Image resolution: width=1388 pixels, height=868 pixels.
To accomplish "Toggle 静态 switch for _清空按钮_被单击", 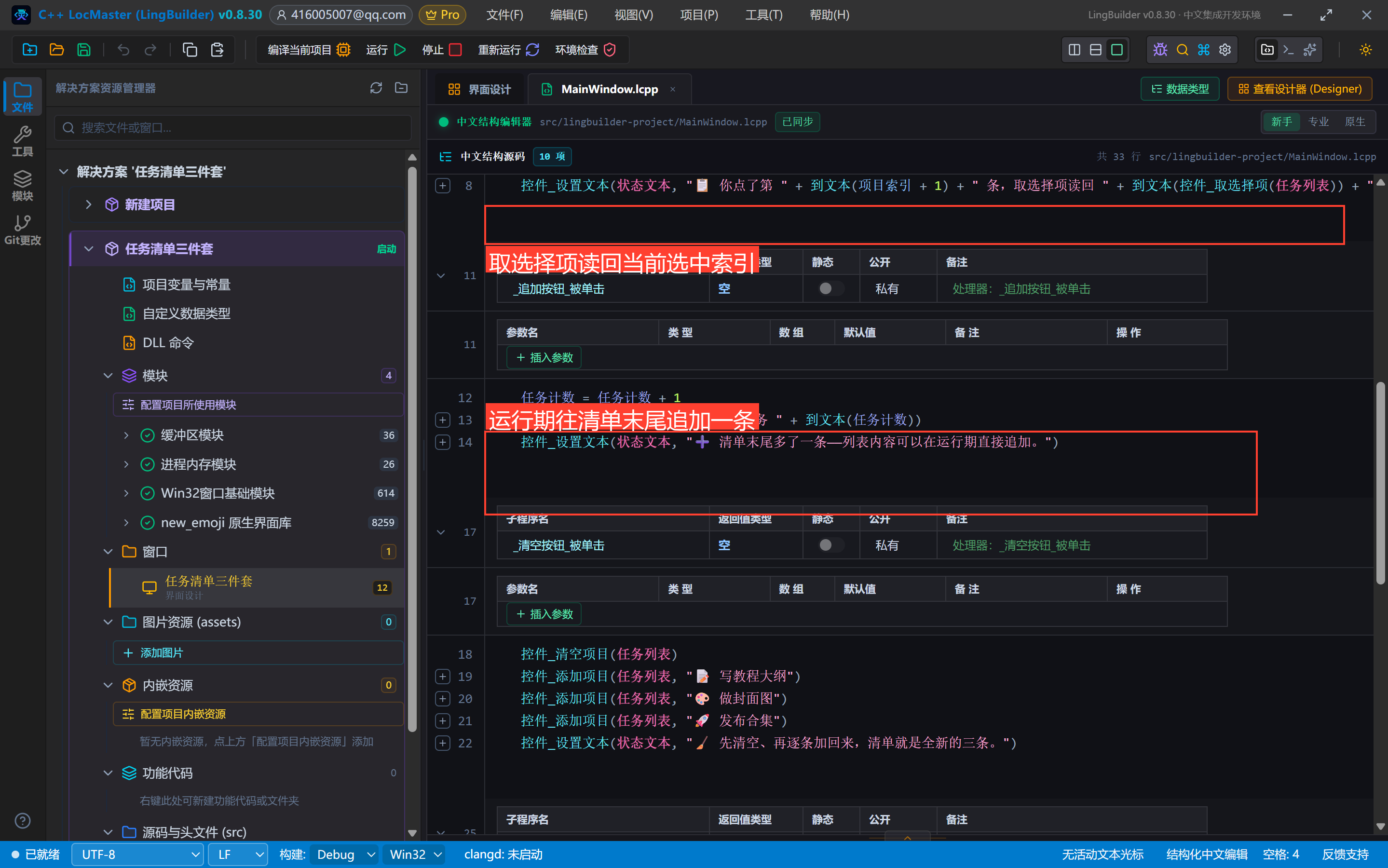I will (830, 545).
